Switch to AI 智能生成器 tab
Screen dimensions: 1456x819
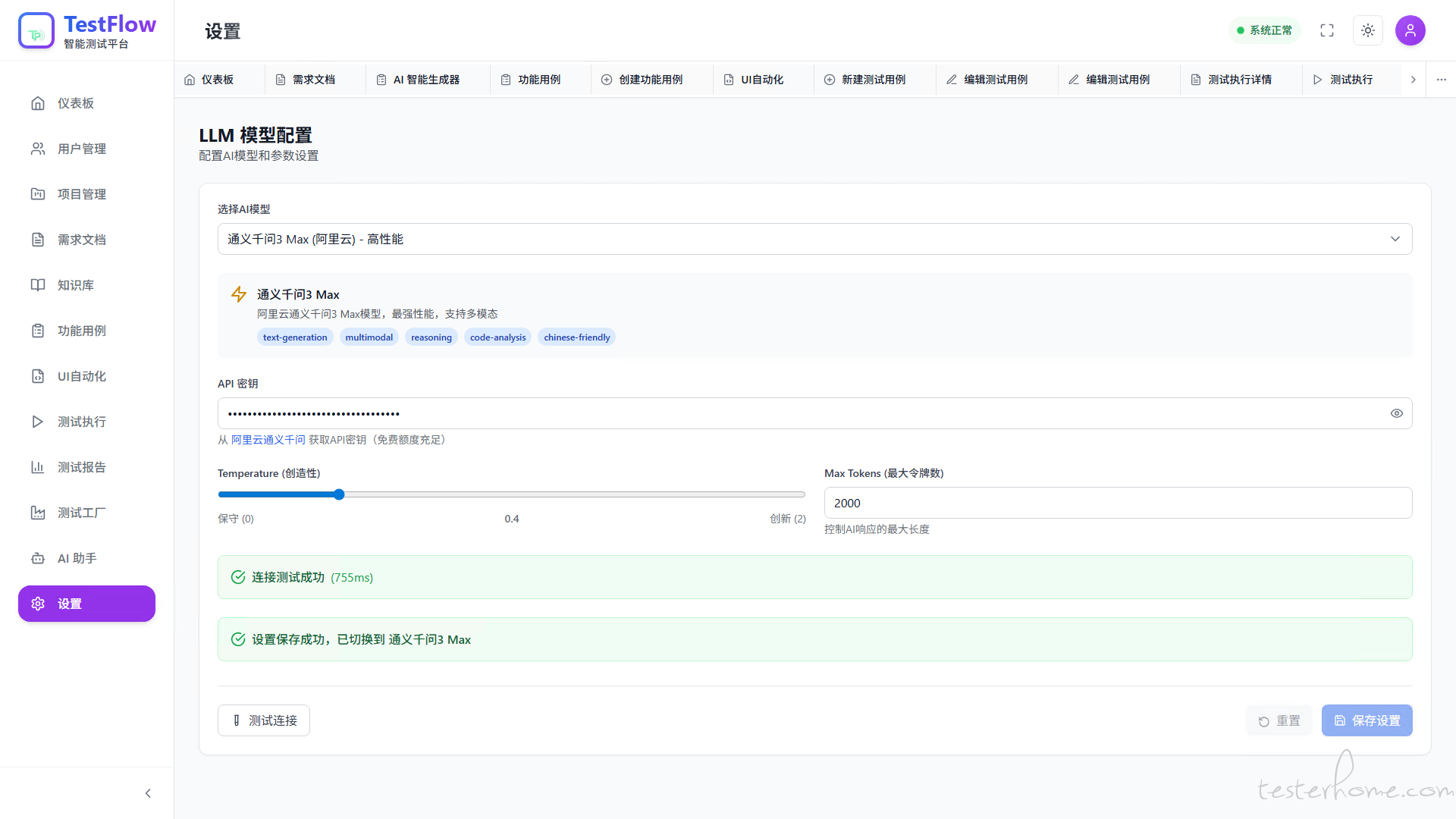tap(426, 80)
